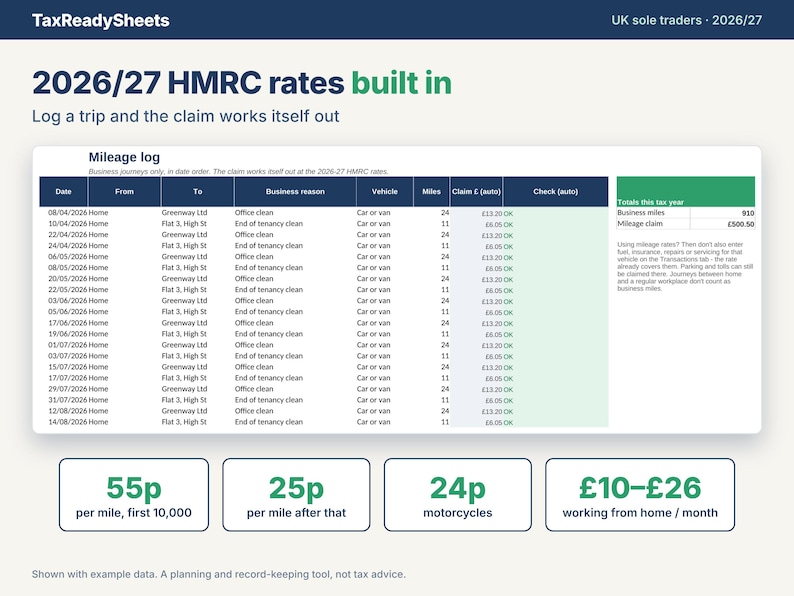Click the date cell 08/05/2026

coord(67,268)
